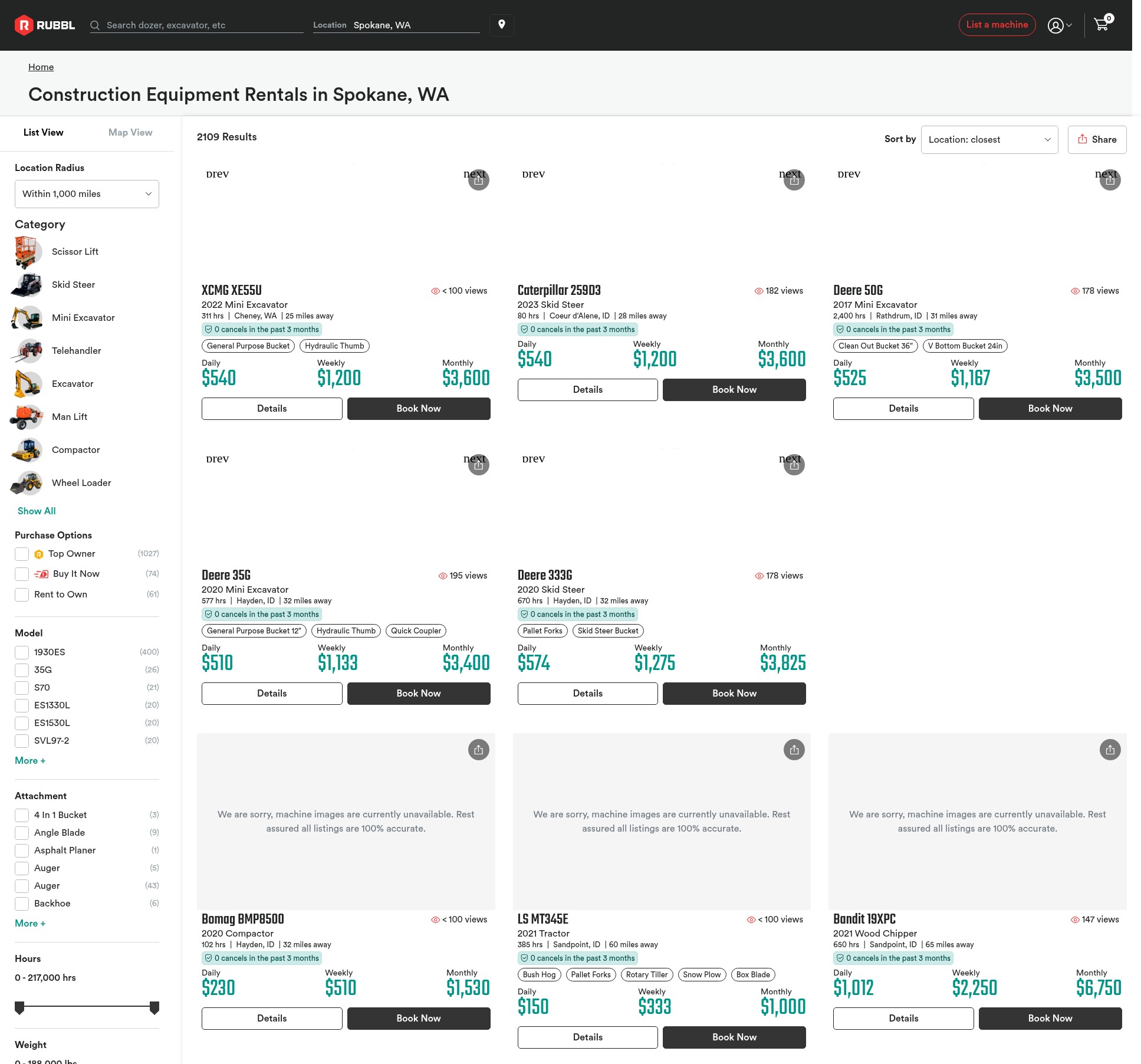Image resolution: width=1141 pixels, height=1064 pixels.
Task: Click the Share results button
Action: pos(1097,140)
